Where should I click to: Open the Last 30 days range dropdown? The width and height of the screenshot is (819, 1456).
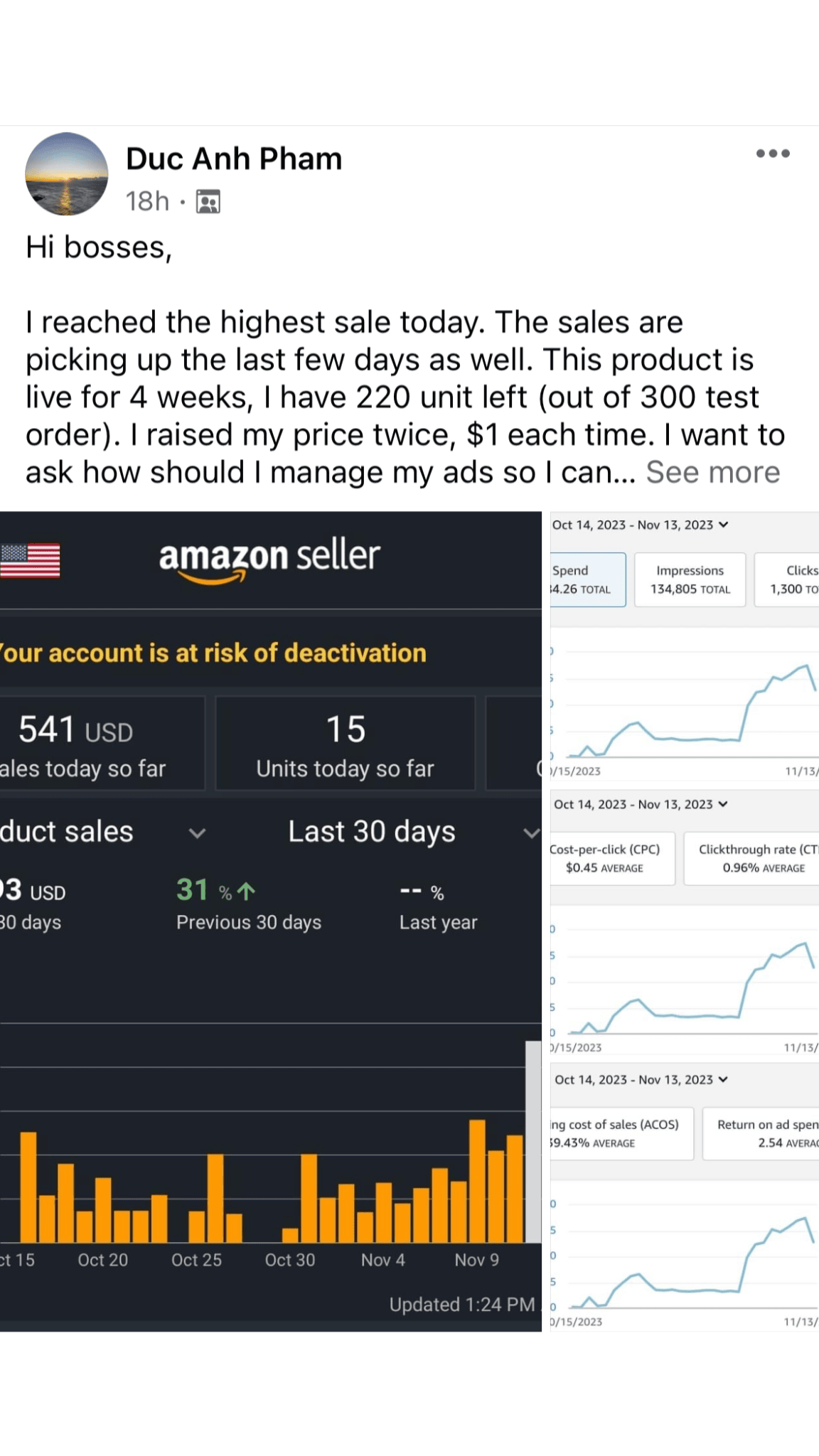(530, 833)
